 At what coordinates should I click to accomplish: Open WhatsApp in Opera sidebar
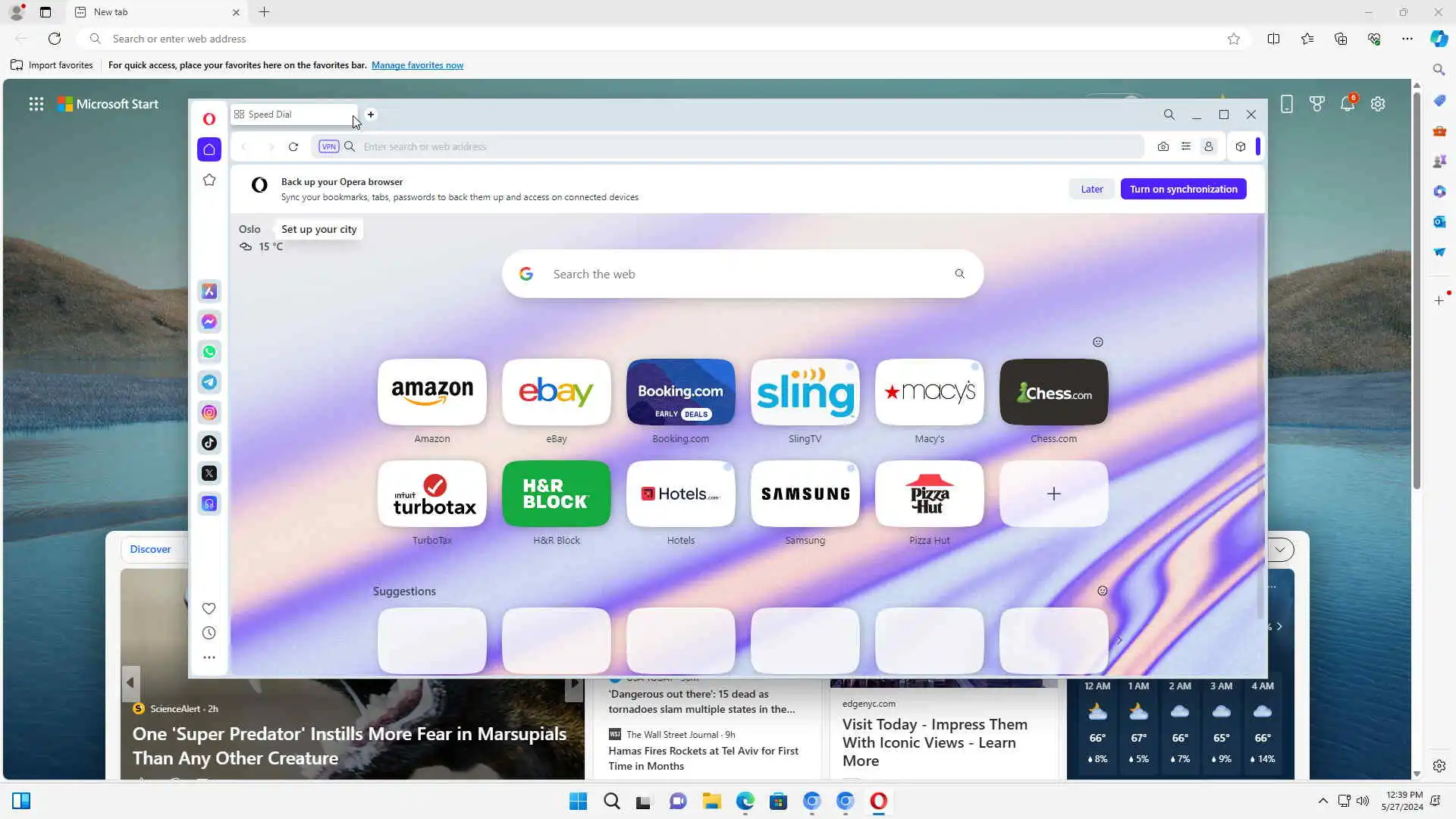[209, 352]
